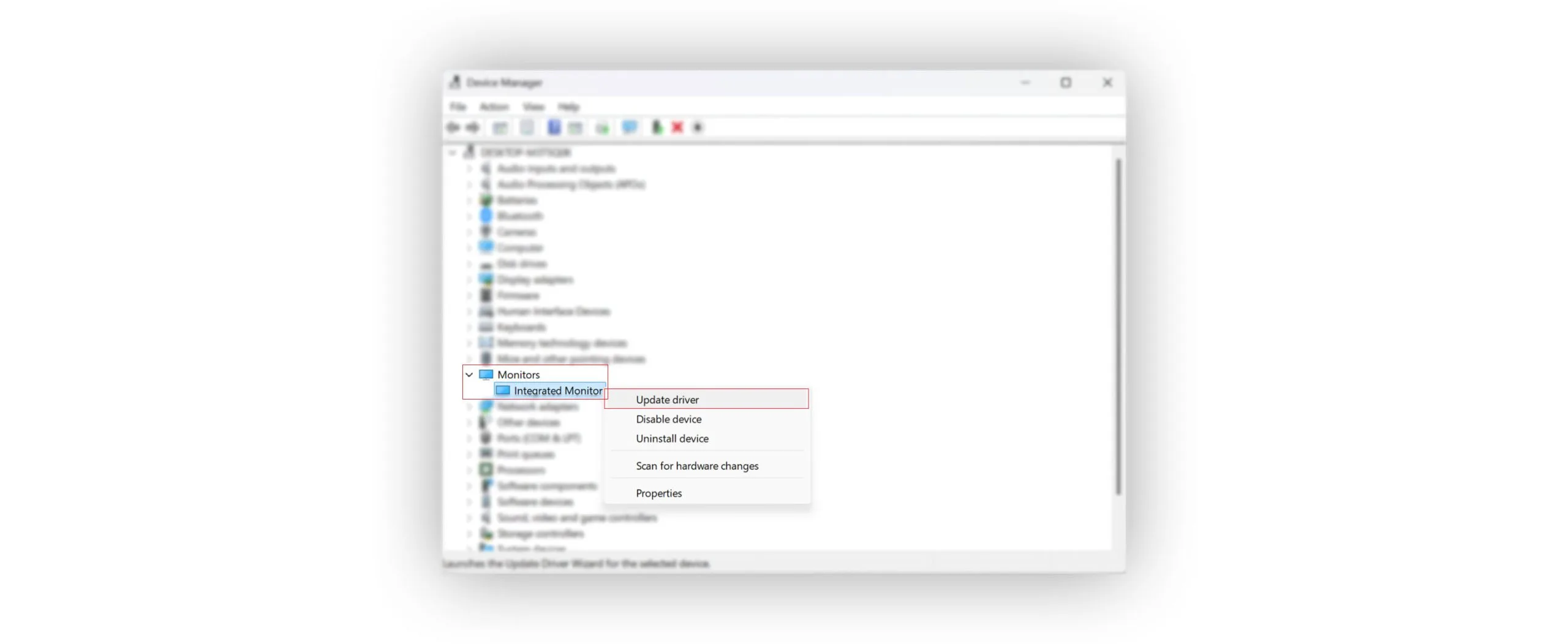Click the Integrated Monitor device icon
The height and width of the screenshot is (644, 1568).
pos(503,390)
